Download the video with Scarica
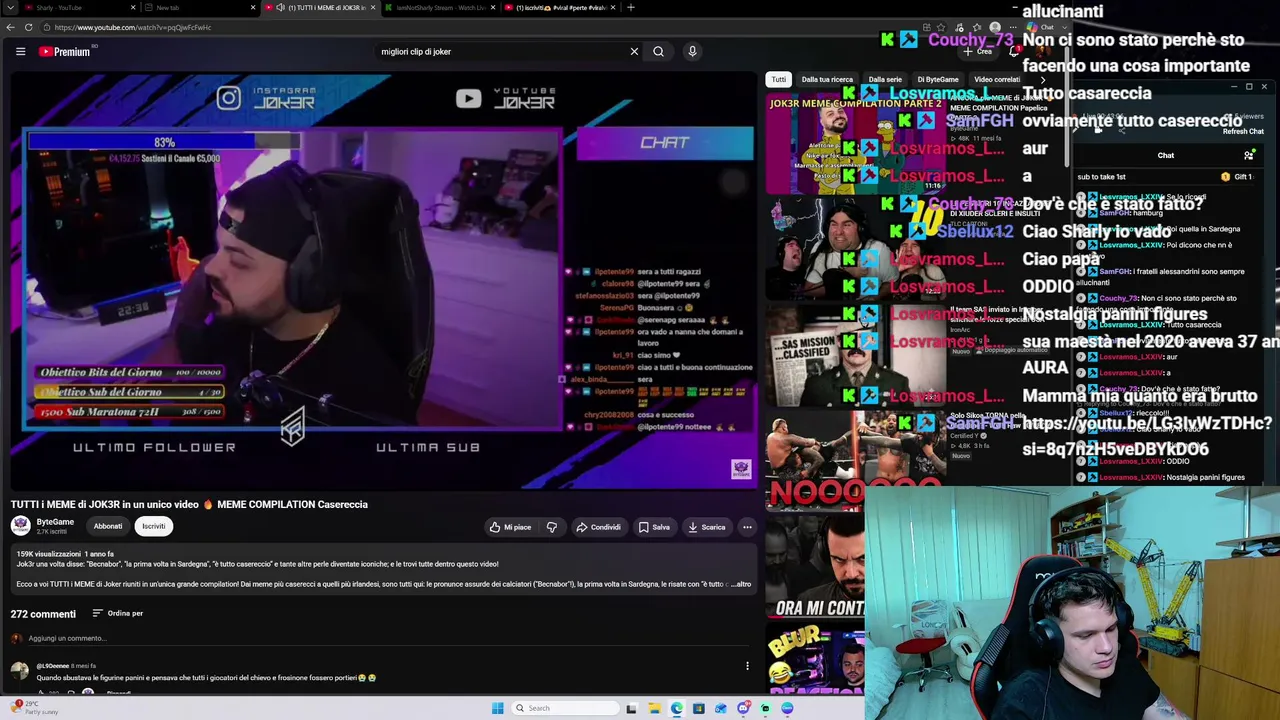 (x=707, y=527)
